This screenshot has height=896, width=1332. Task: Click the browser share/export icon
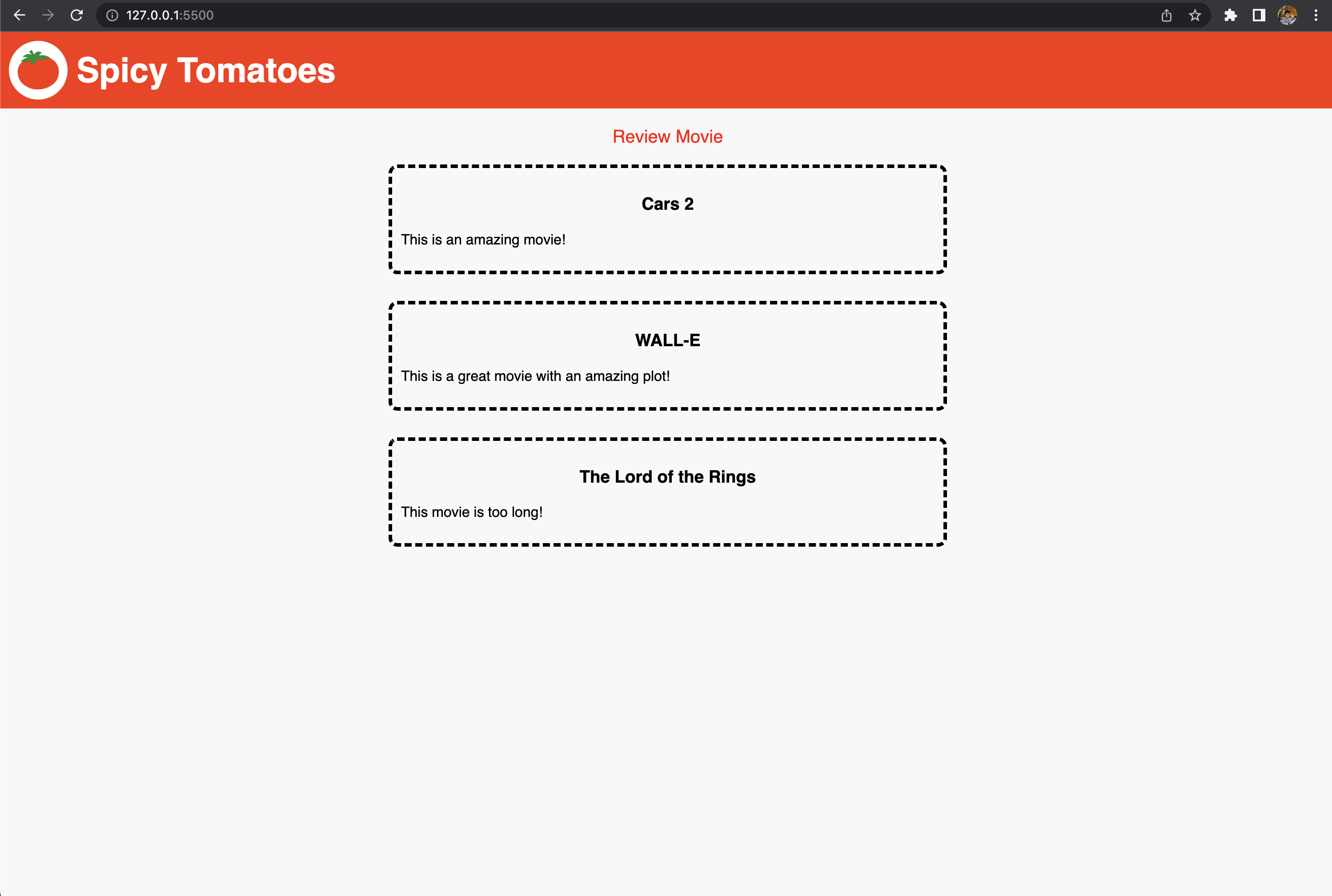click(1168, 16)
